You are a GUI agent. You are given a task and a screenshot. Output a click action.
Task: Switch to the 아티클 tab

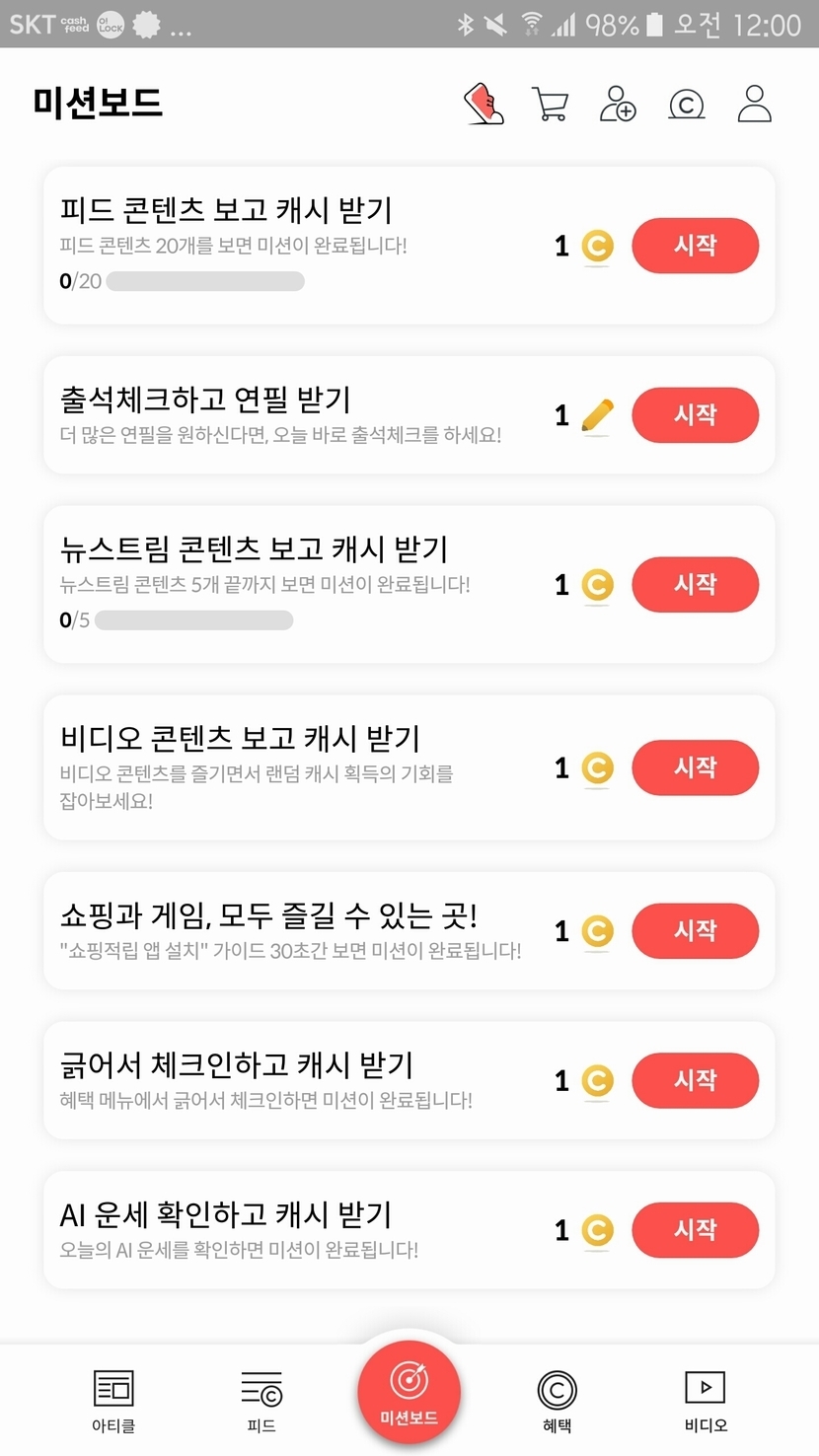[x=113, y=1399]
